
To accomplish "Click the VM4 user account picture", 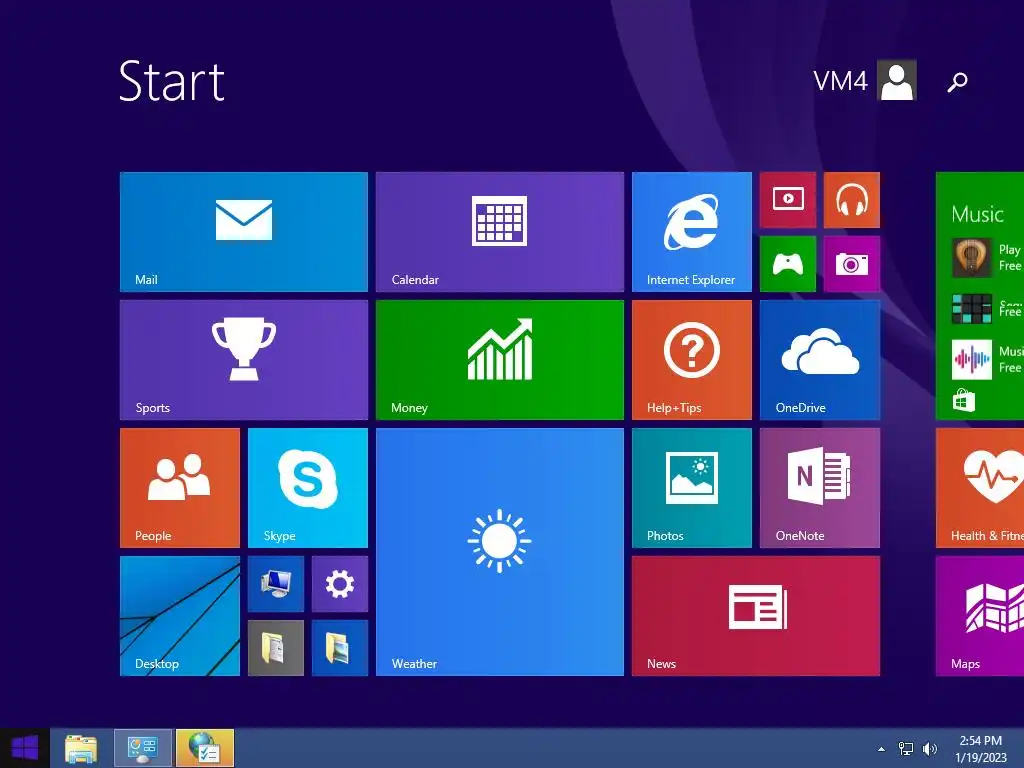I will coord(897,80).
